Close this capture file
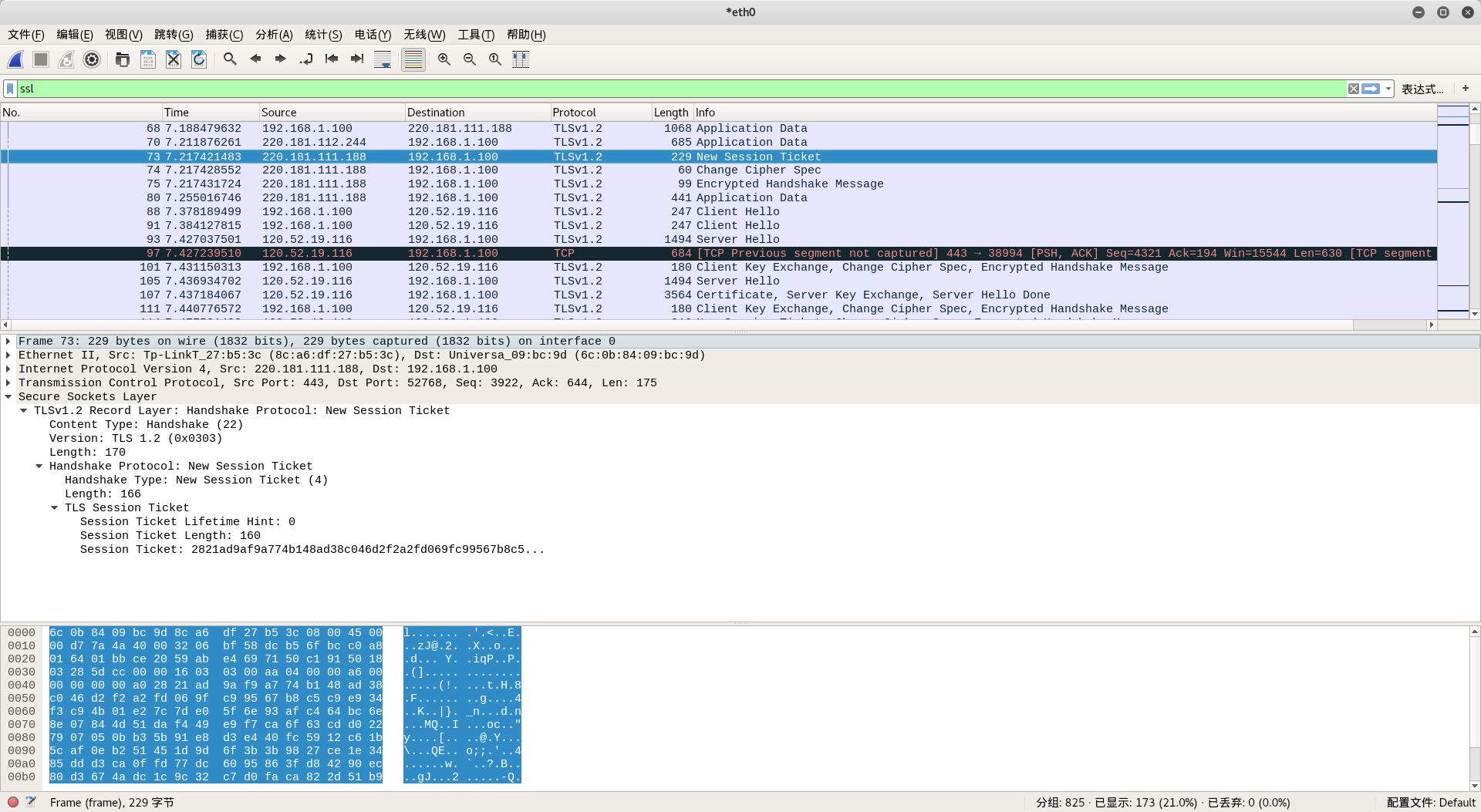The height and width of the screenshot is (812, 1481). (x=174, y=59)
